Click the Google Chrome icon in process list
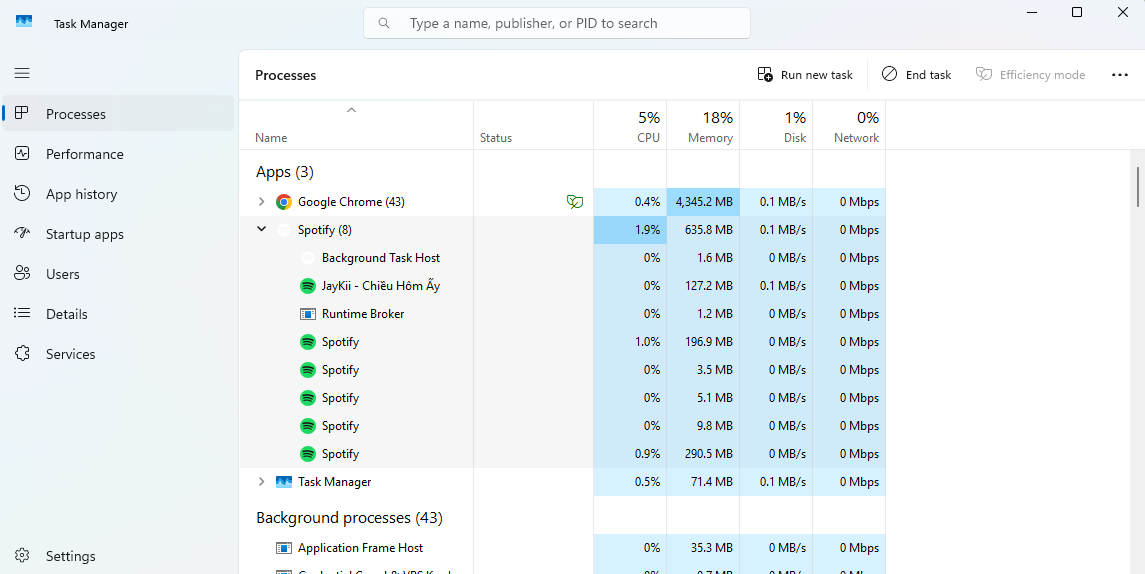Viewport: 1145px width, 574px height. tap(284, 202)
